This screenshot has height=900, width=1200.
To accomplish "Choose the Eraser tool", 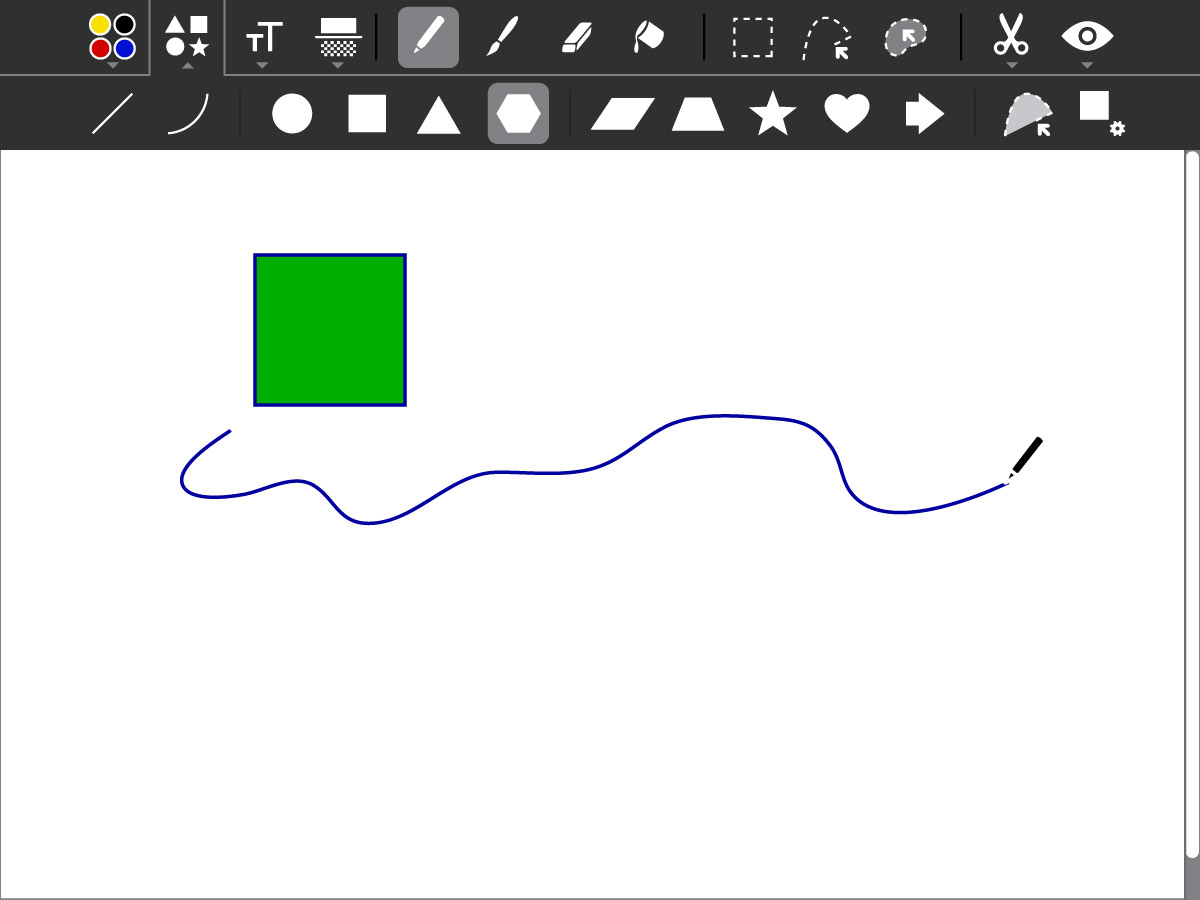I will point(577,38).
